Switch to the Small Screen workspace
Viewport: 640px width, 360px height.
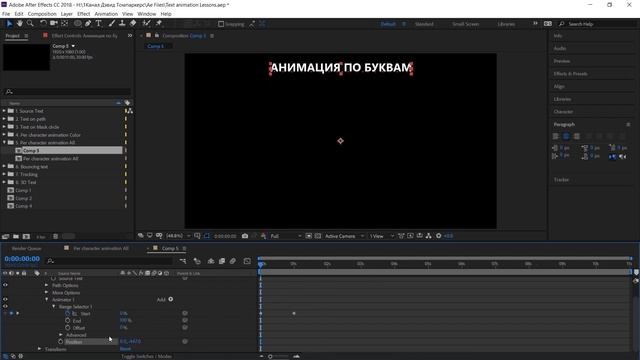[x=466, y=24]
